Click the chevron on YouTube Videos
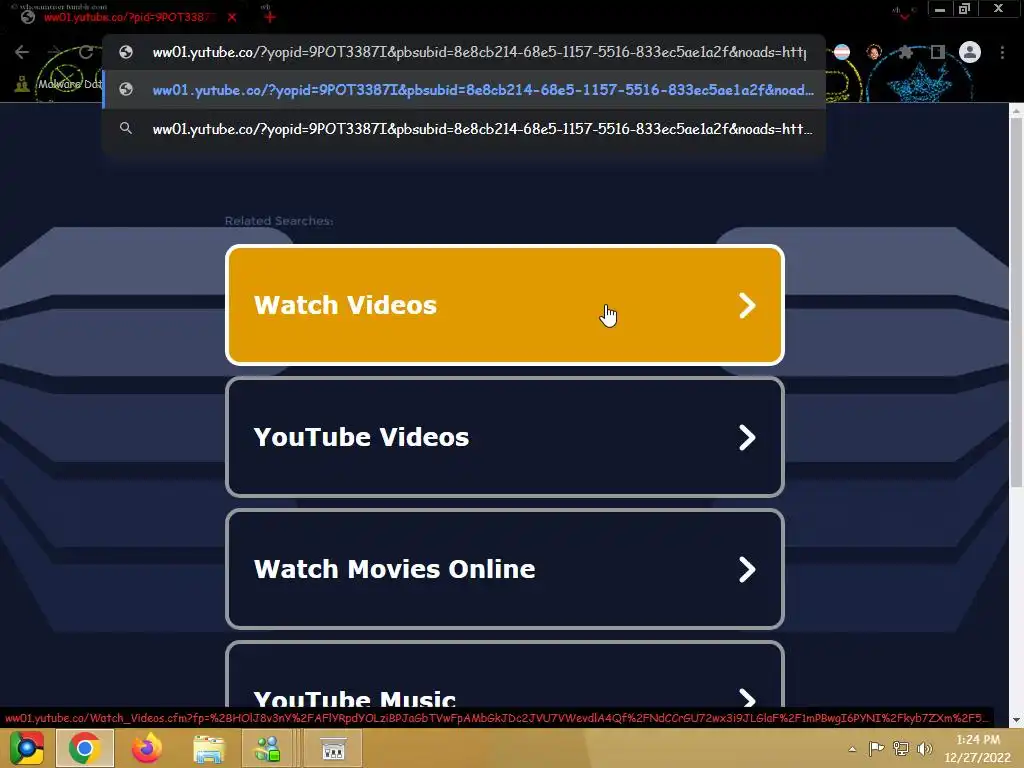Viewport: 1024px width, 768px height. tap(747, 437)
